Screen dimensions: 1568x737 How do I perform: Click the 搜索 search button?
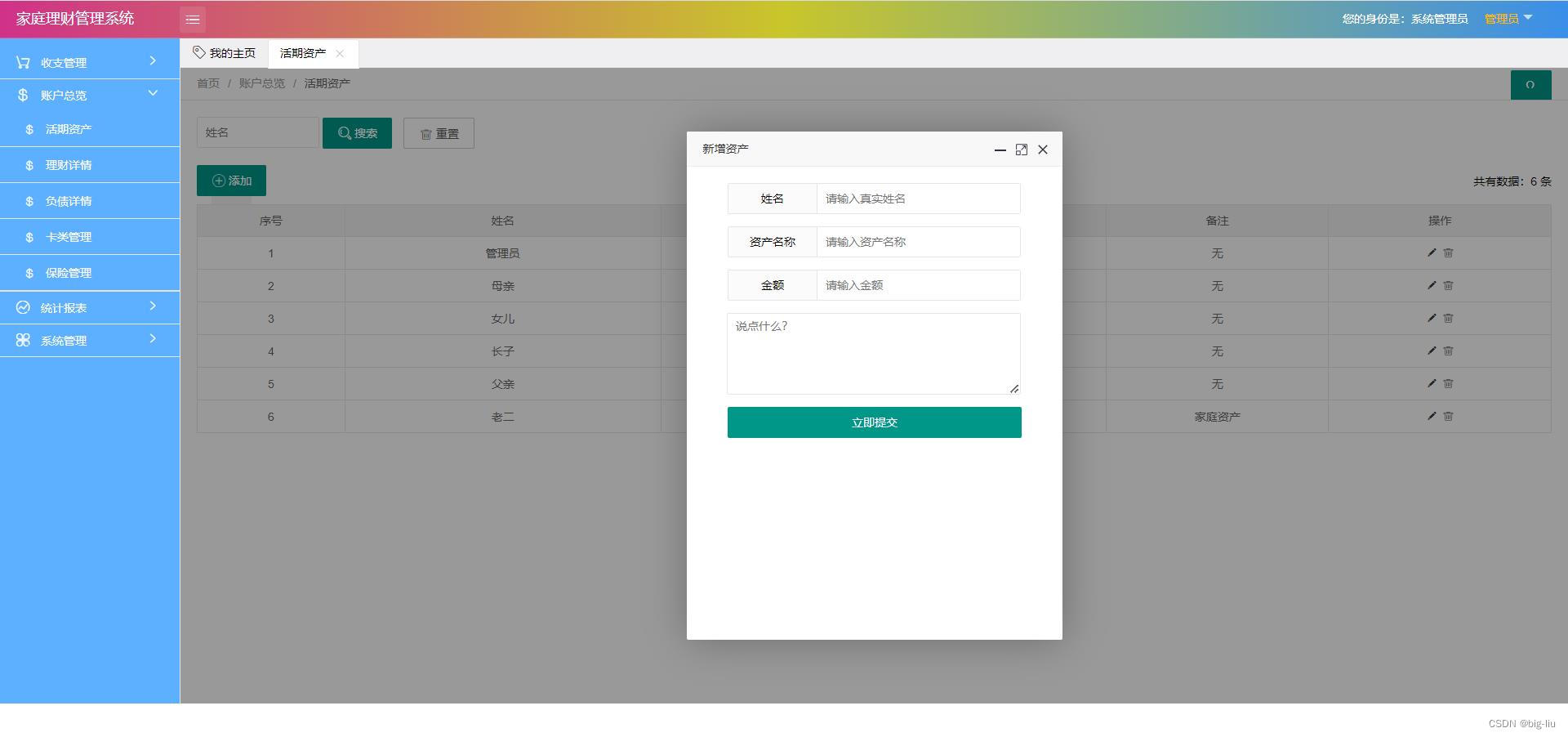pyautogui.click(x=357, y=133)
